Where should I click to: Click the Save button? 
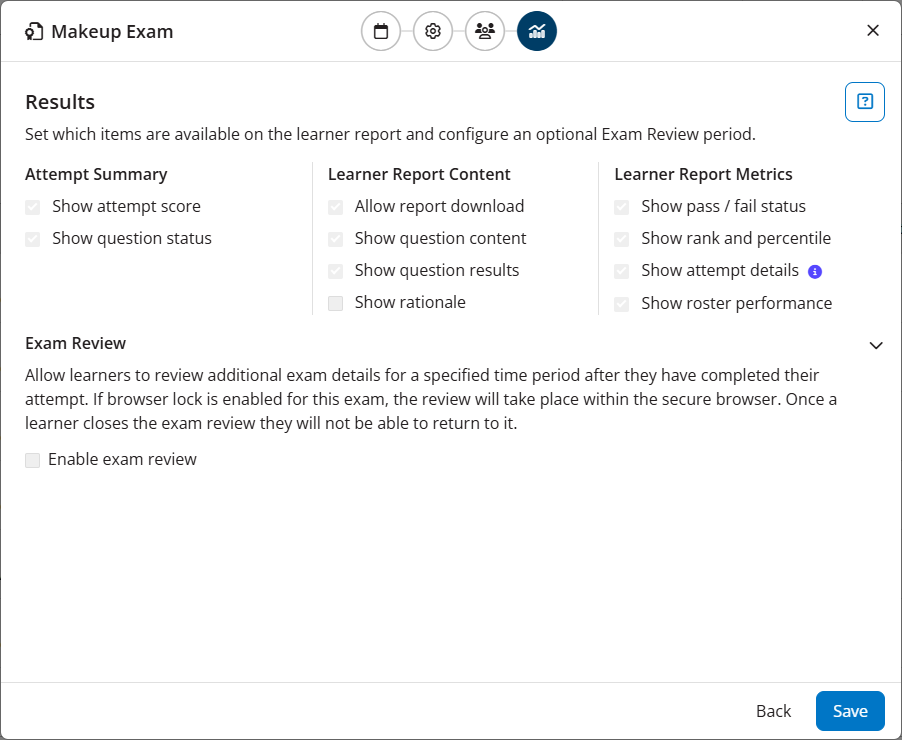850,711
